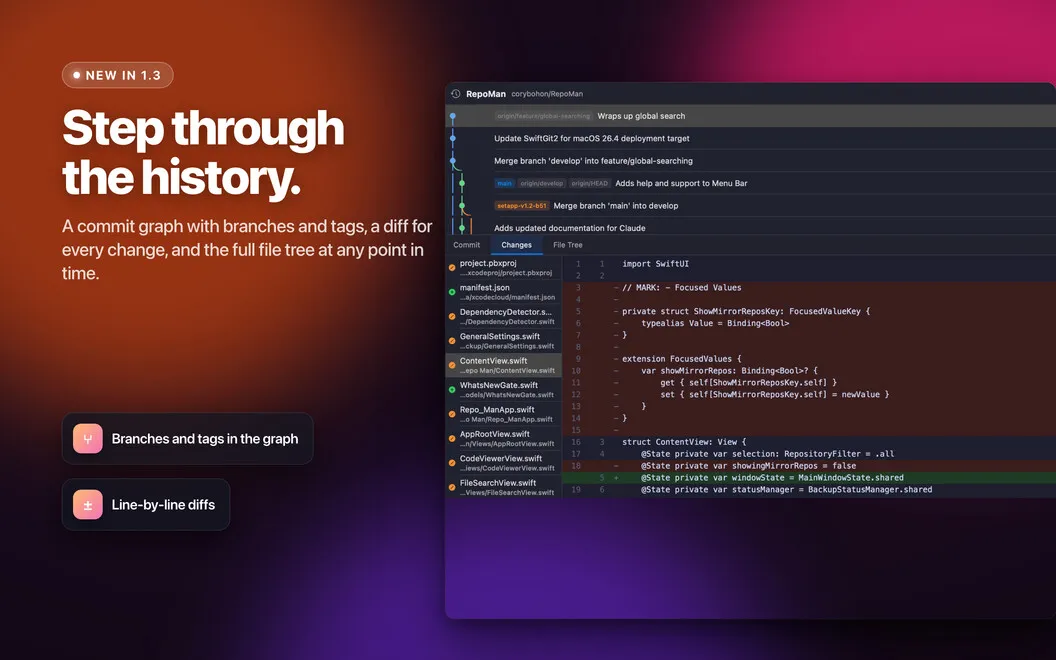Click the graph node for 'Wraps up global search'
Screen dimensions: 1056x660
[x=453, y=116]
